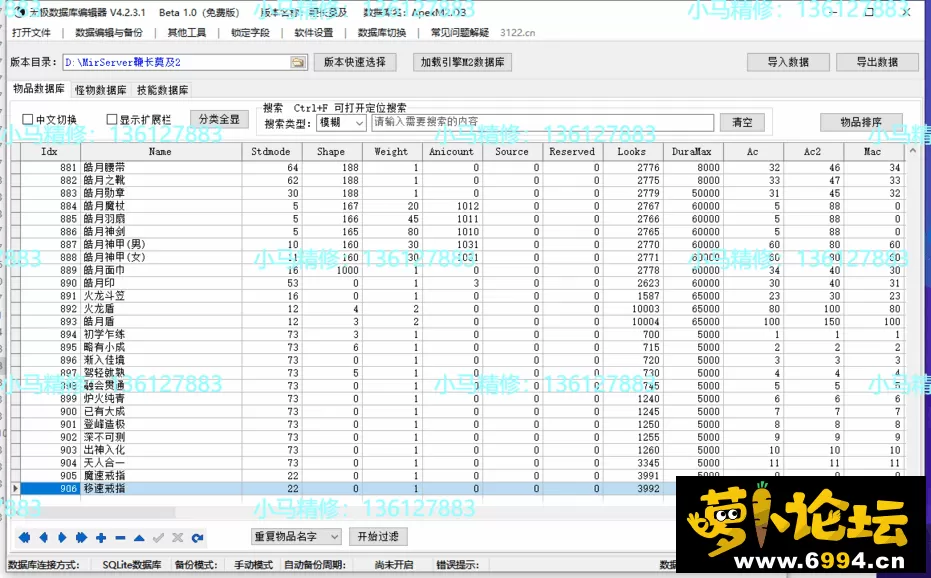Sort by the Idx column header
The height and width of the screenshot is (578, 931).
50,152
